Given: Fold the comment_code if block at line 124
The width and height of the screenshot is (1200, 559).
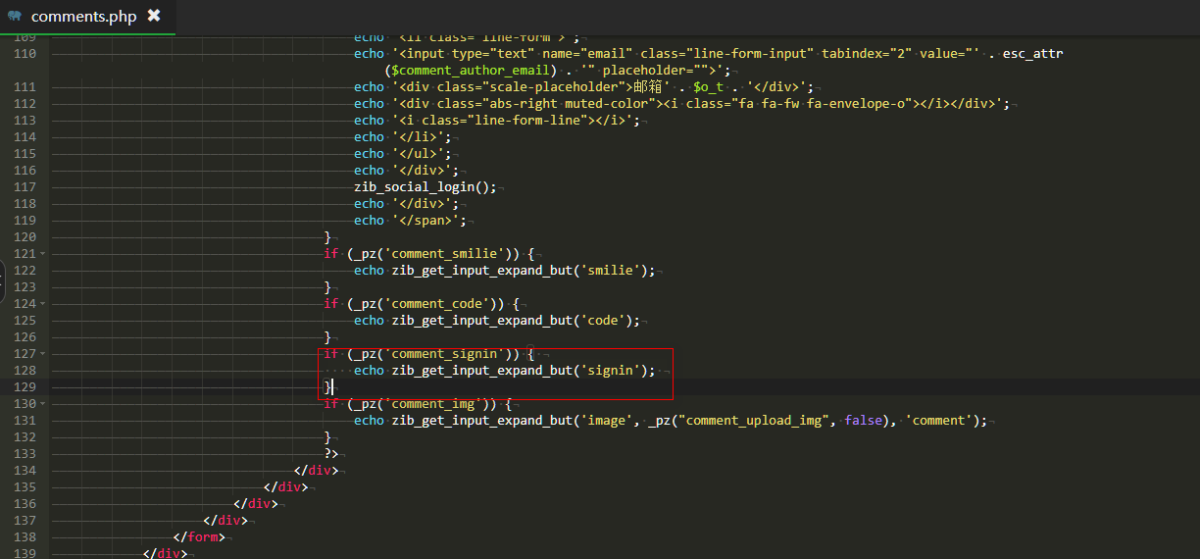Looking at the screenshot, I should pos(44,304).
